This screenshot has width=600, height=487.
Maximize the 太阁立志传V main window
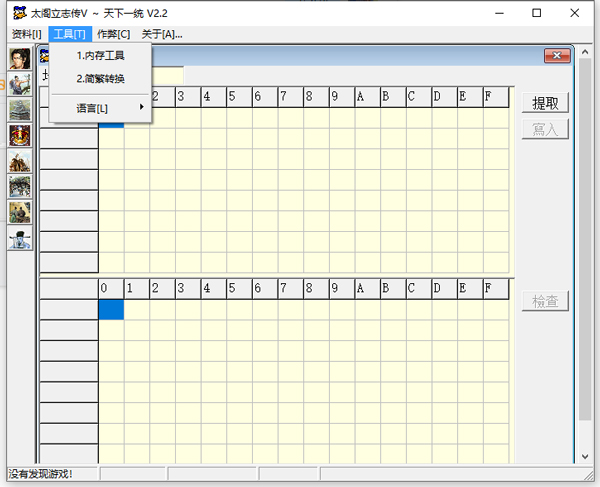(536, 13)
